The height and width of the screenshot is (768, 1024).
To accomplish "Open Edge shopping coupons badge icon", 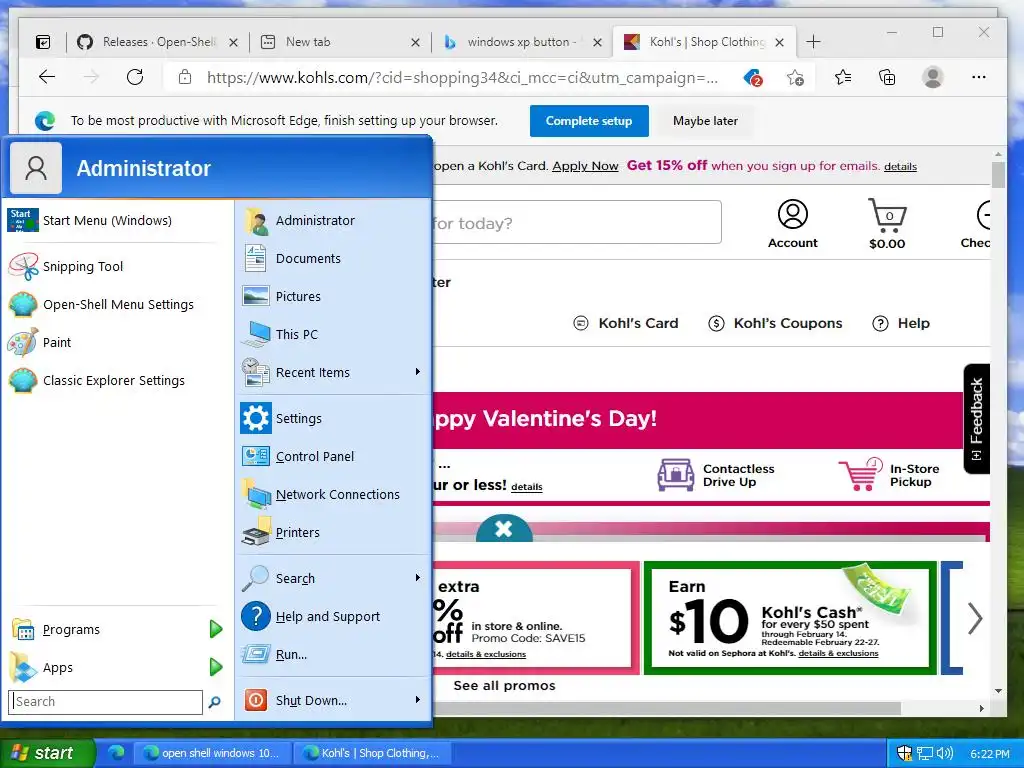I will (753, 78).
